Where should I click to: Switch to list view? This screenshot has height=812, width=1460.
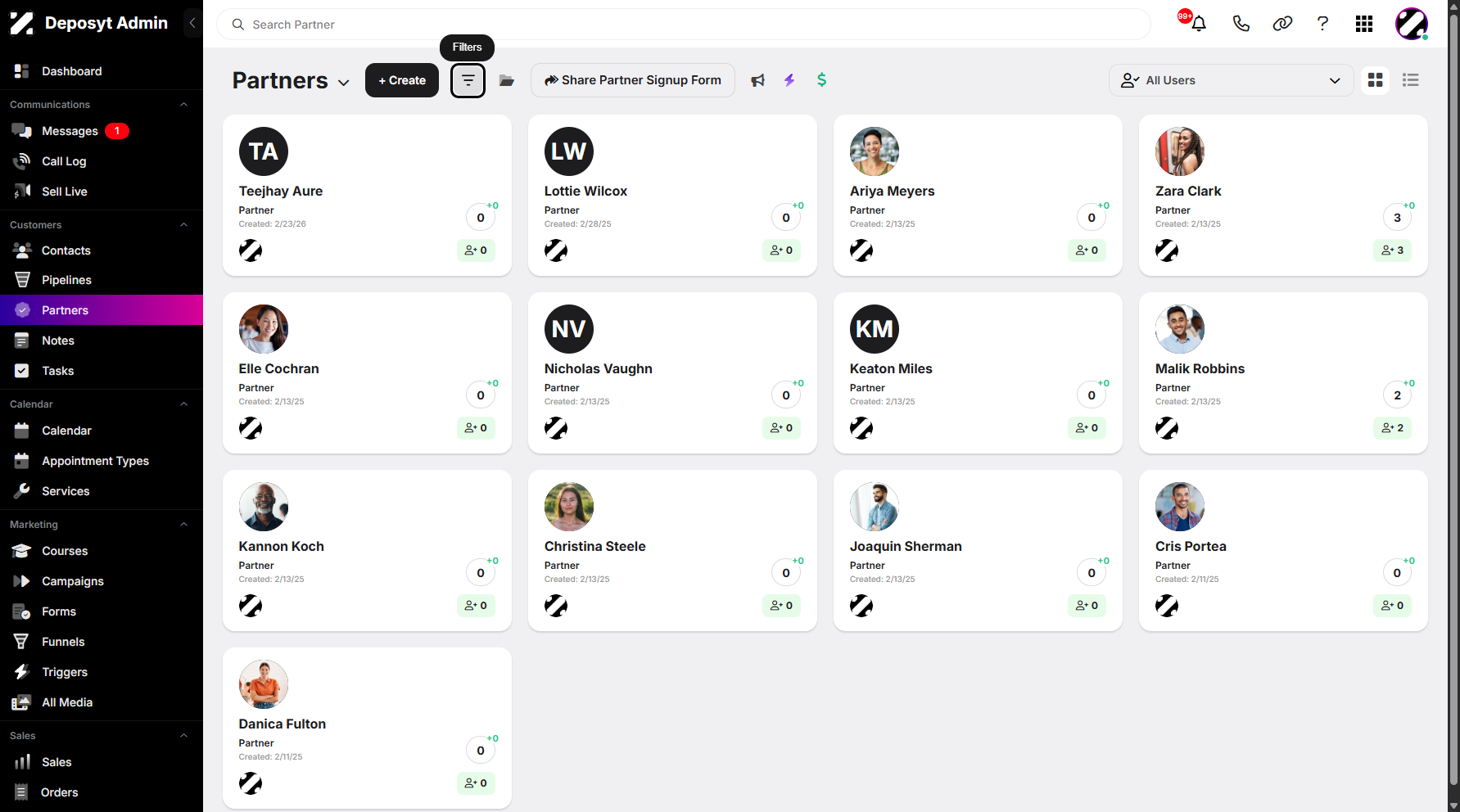1411,80
